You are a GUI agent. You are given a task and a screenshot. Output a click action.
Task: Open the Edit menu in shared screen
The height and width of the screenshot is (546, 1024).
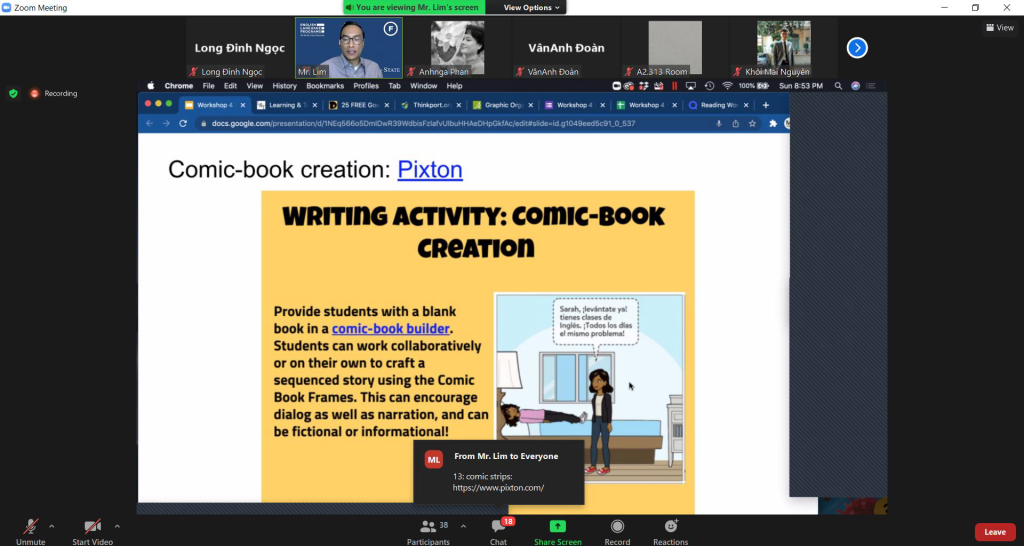(x=231, y=86)
